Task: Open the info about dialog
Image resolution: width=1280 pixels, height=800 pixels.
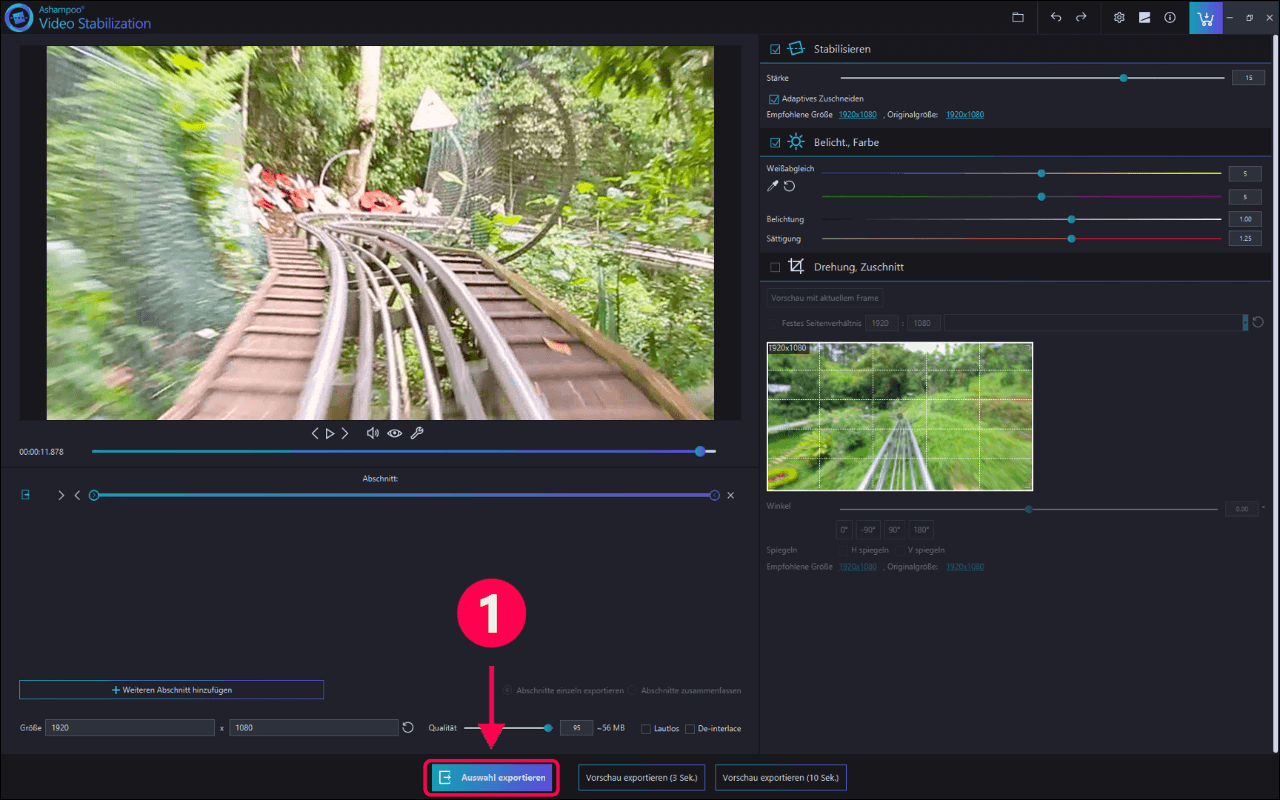Action: [1169, 18]
